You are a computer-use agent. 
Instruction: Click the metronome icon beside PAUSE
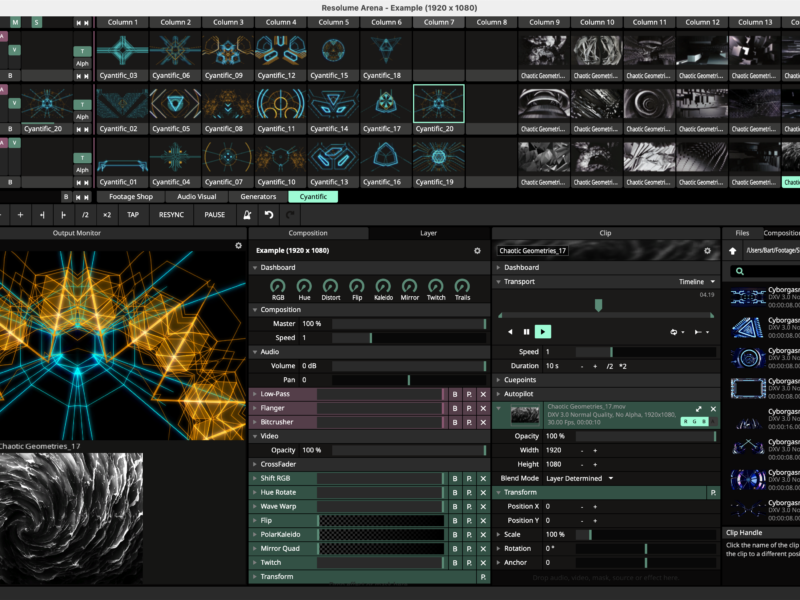click(x=246, y=215)
